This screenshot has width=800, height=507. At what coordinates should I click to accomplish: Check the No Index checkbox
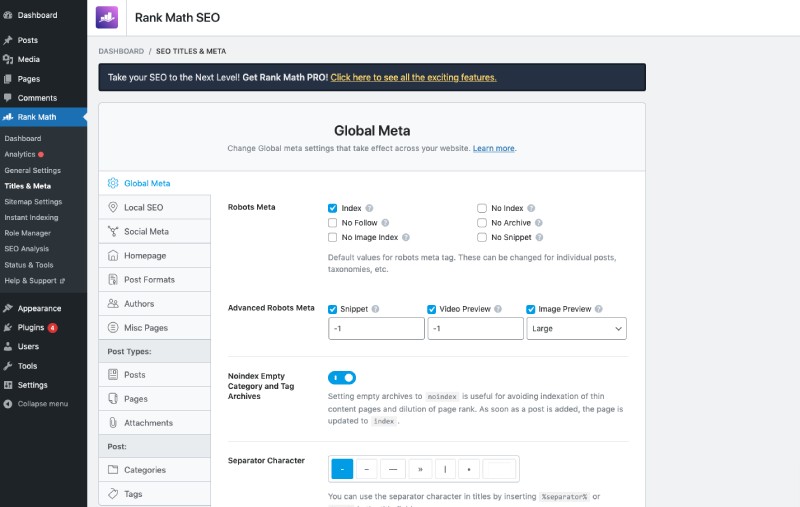tap(482, 208)
